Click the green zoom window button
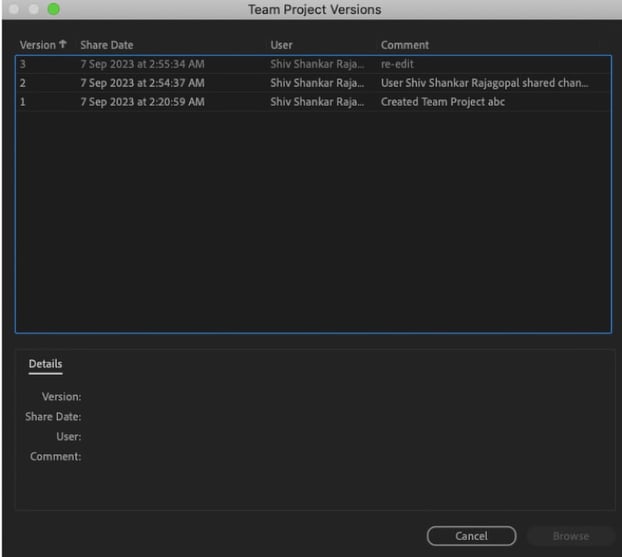Image resolution: width=622 pixels, height=557 pixels. click(53, 9)
